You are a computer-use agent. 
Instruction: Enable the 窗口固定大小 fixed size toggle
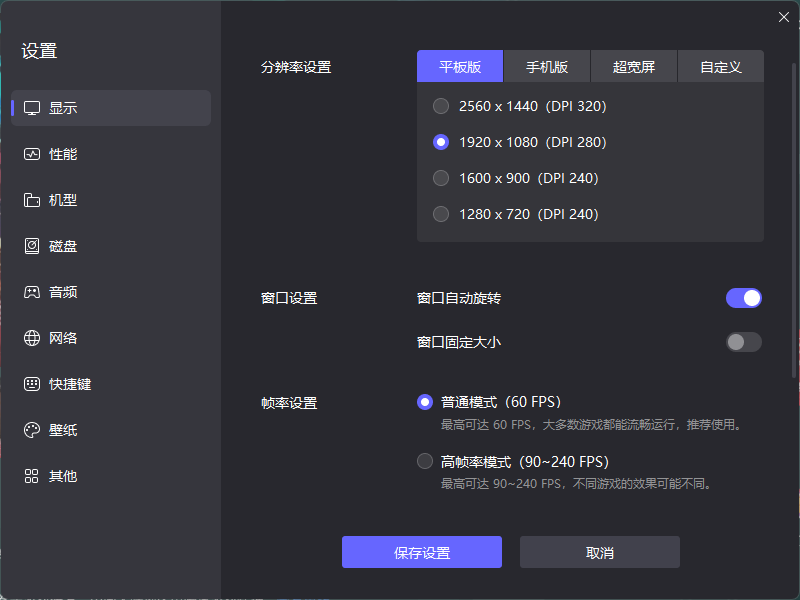[743, 342]
